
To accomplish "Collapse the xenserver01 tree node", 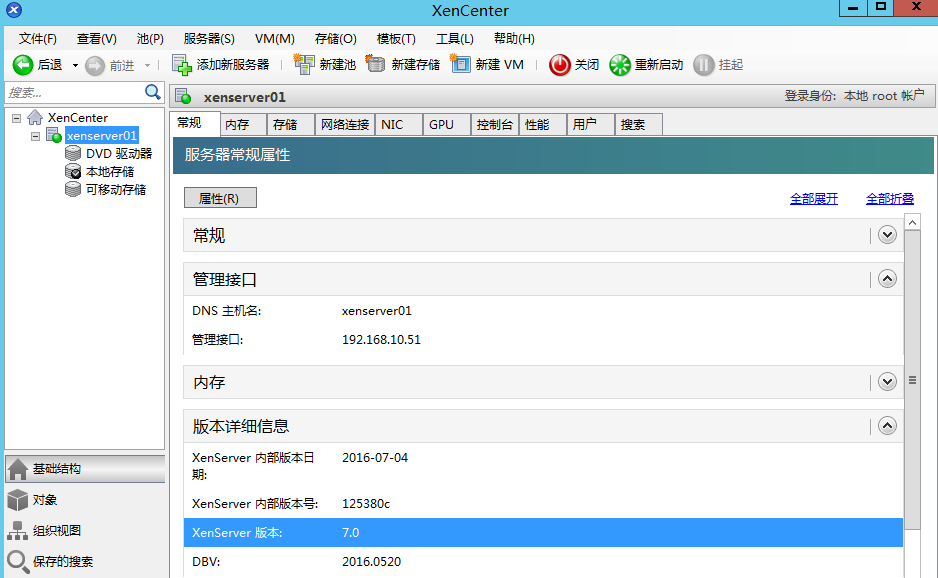I will click(x=35, y=136).
